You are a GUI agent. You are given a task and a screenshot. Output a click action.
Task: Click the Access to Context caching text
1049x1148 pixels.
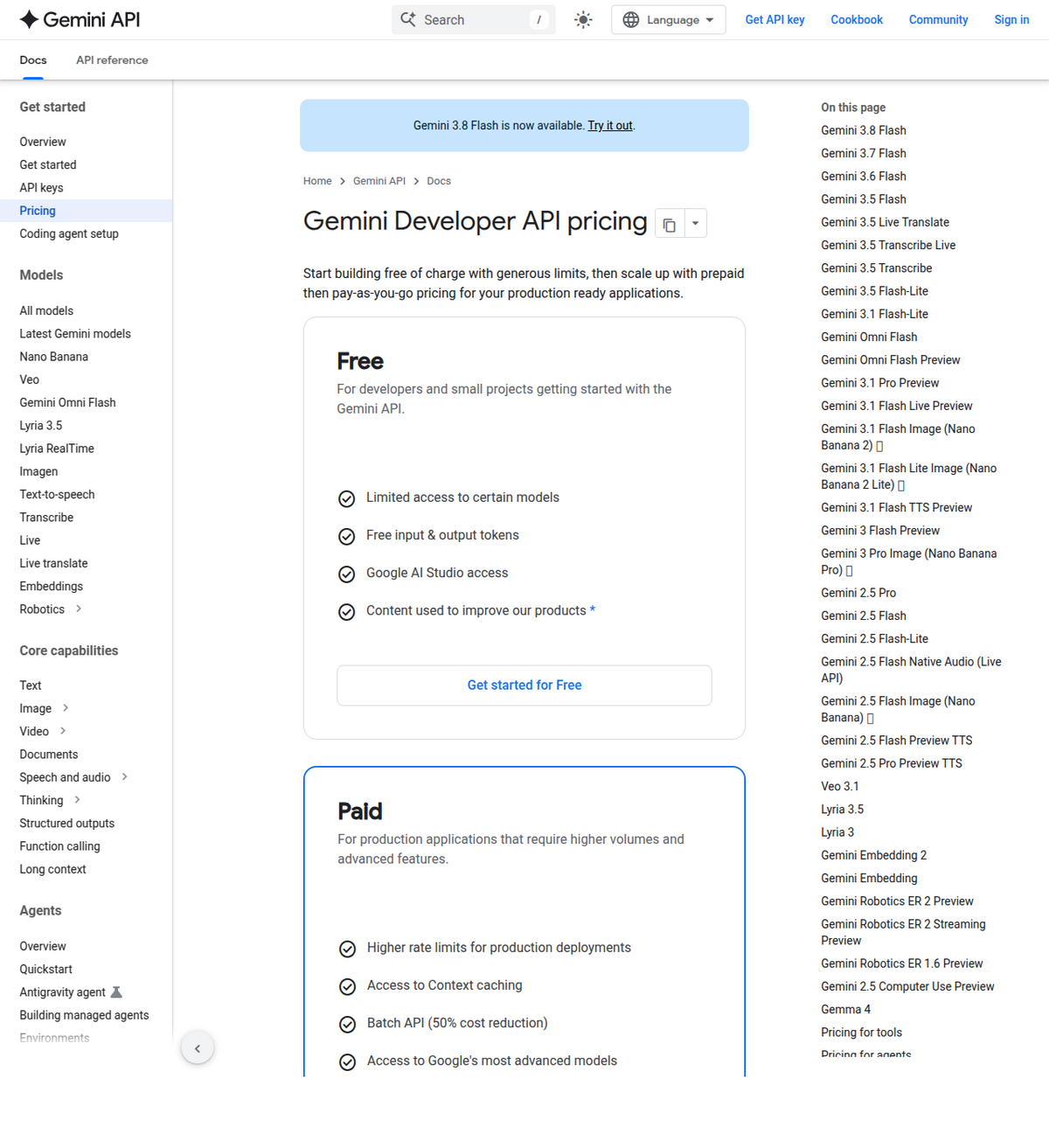444,985
